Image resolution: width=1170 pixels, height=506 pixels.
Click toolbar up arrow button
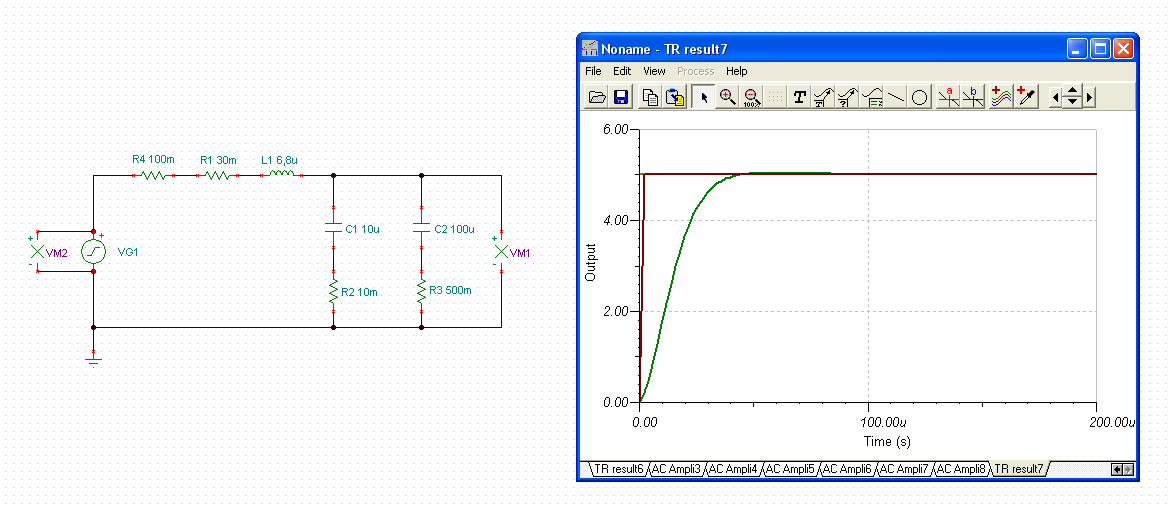(1072, 92)
